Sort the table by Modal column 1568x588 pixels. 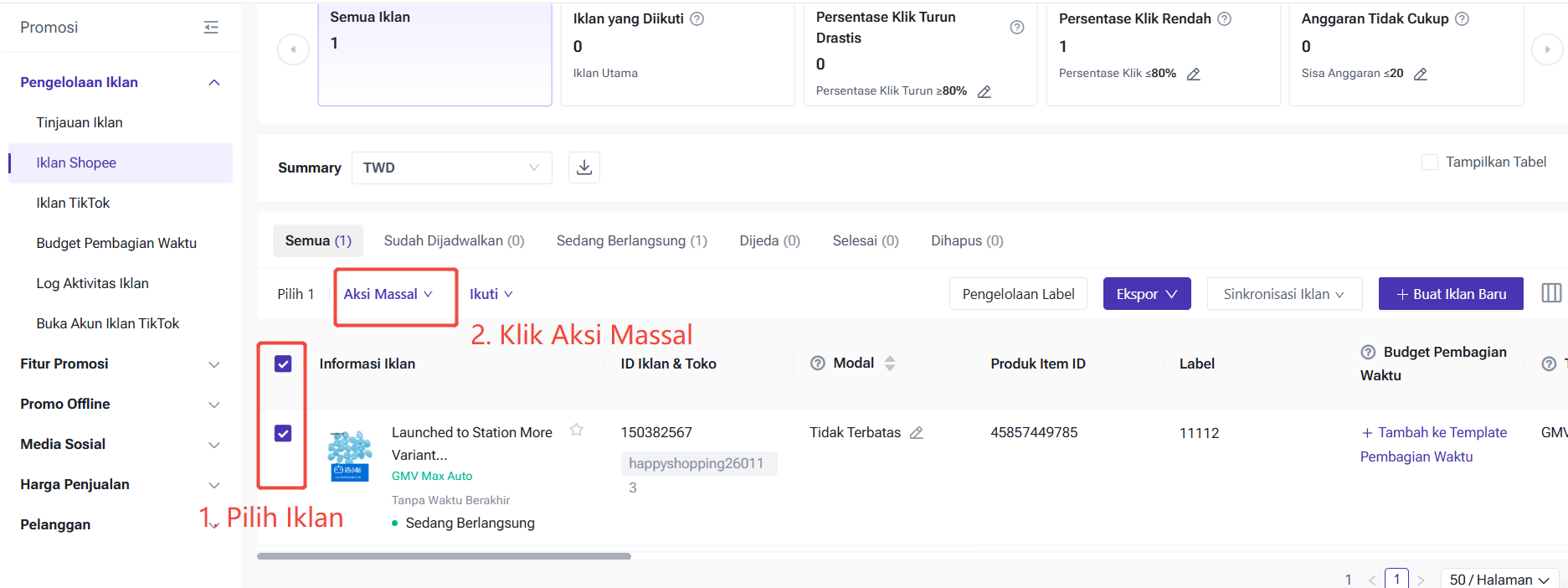[890, 363]
